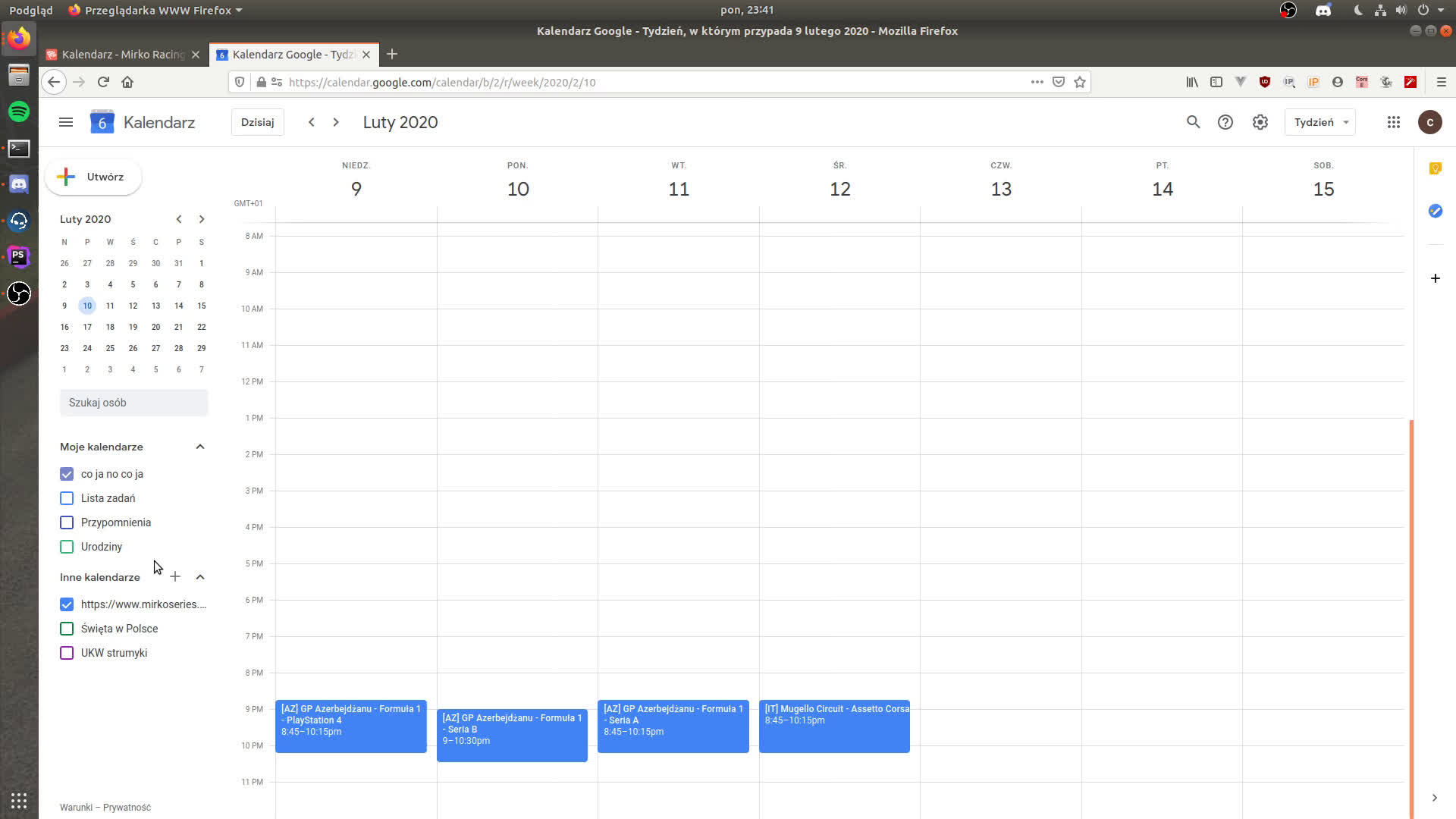1456x819 pixels.
Task: Open the Podgląd menu in top bar
Action: tap(31, 10)
